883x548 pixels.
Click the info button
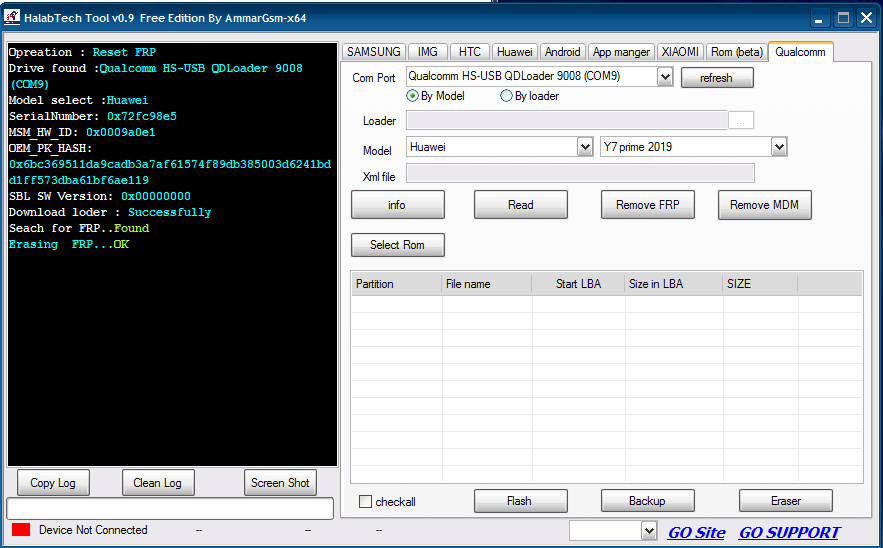pos(397,204)
